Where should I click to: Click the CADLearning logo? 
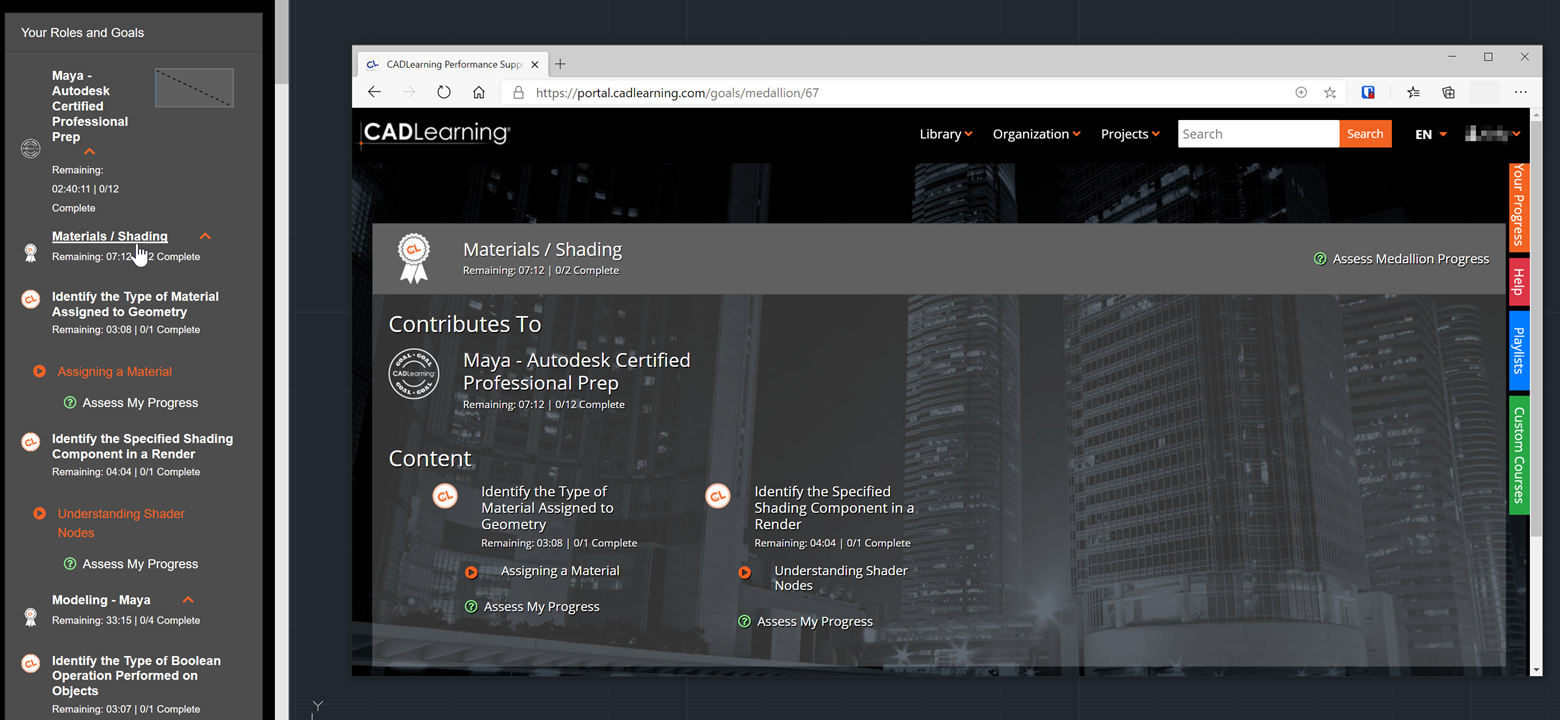tap(436, 133)
